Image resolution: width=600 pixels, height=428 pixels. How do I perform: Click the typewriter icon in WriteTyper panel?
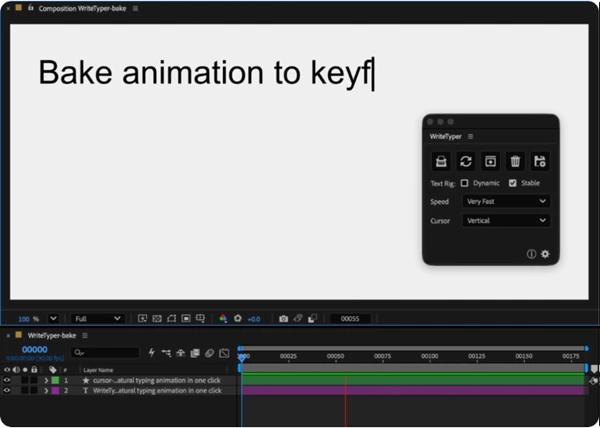[x=441, y=161]
